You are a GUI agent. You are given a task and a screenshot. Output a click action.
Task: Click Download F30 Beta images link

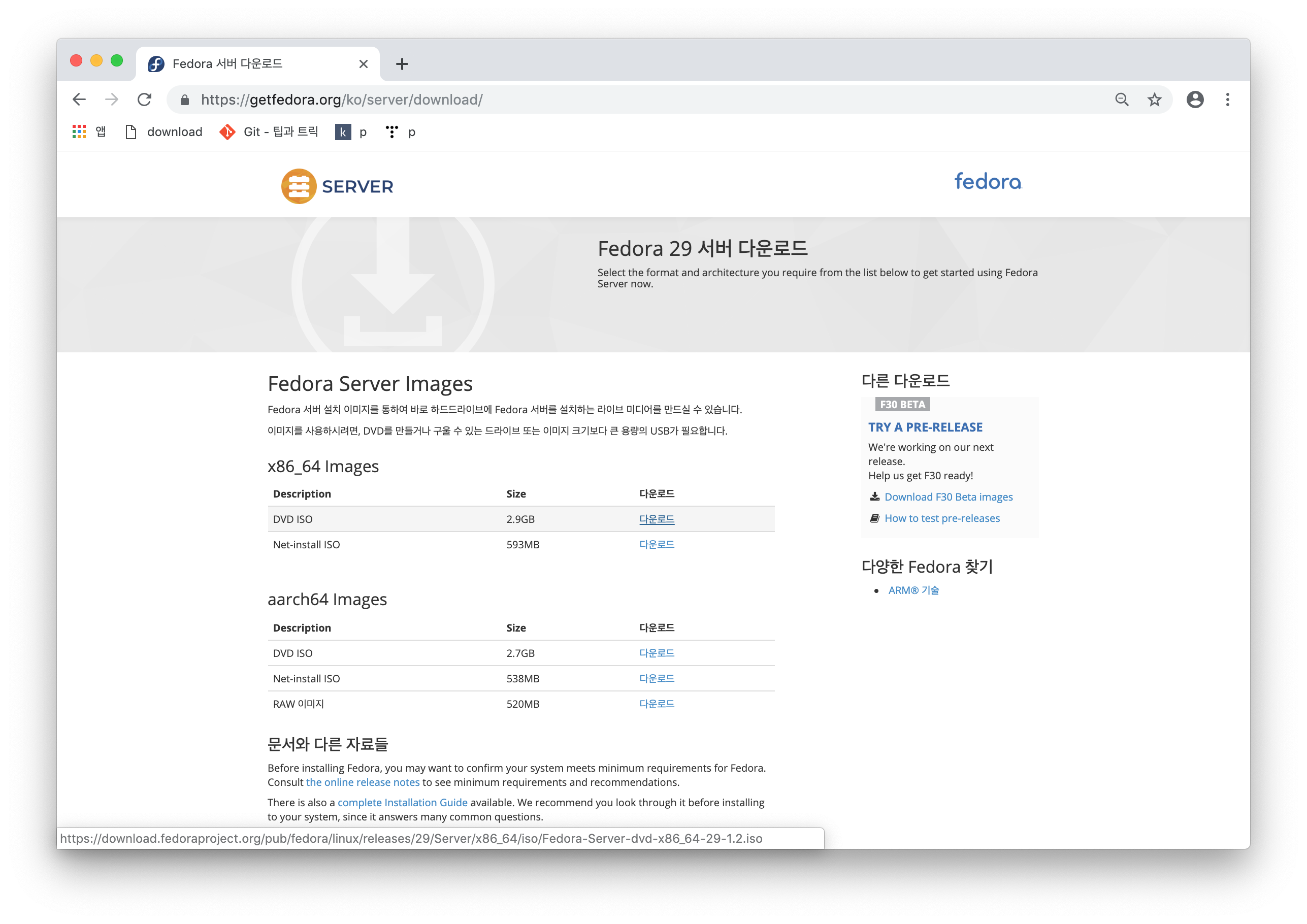(949, 497)
